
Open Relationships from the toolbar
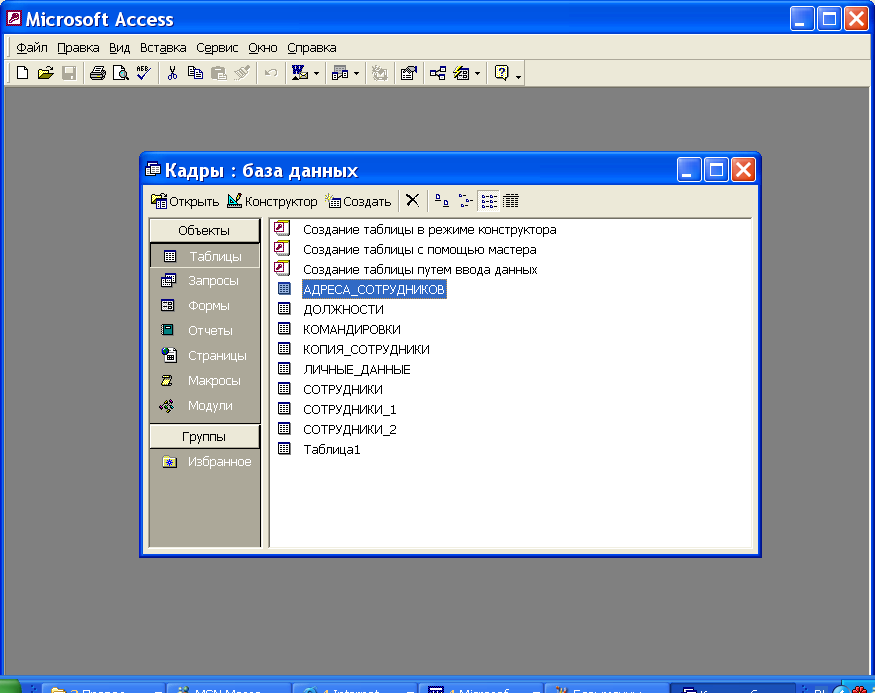click(x=438, y=73)
